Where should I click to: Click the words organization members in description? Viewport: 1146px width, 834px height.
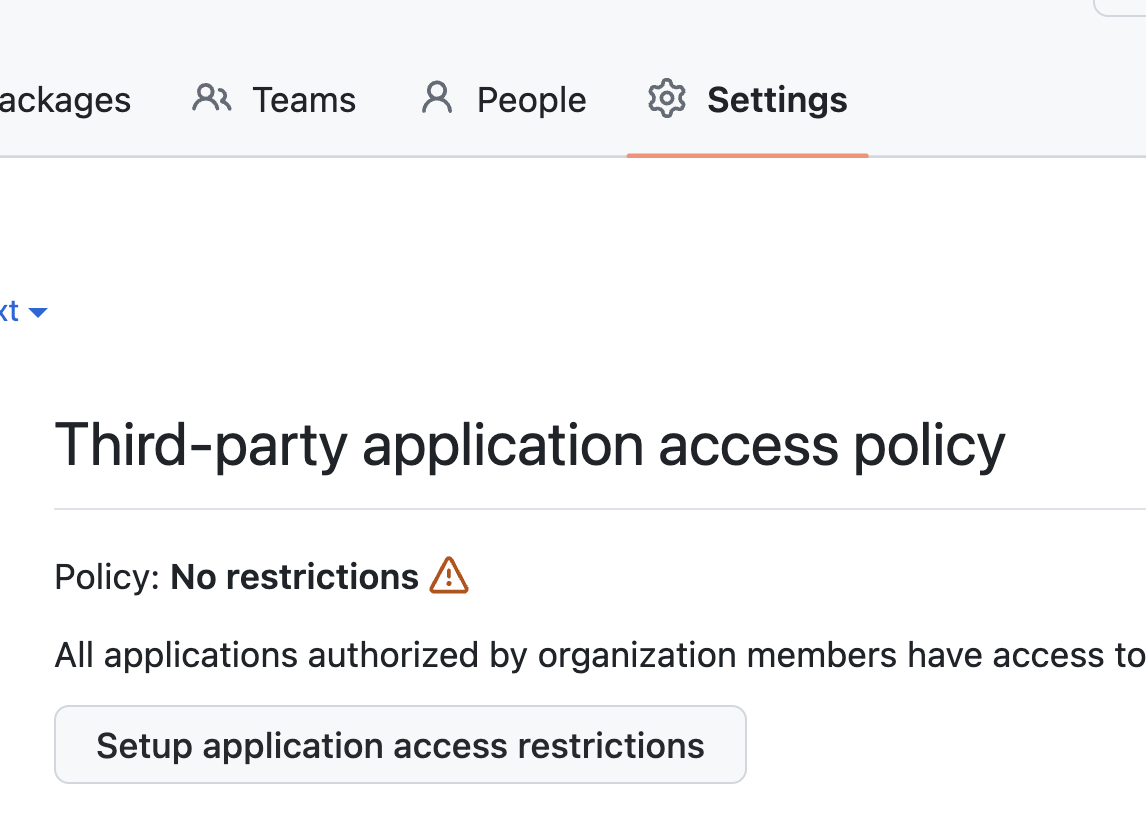(717, 655)
